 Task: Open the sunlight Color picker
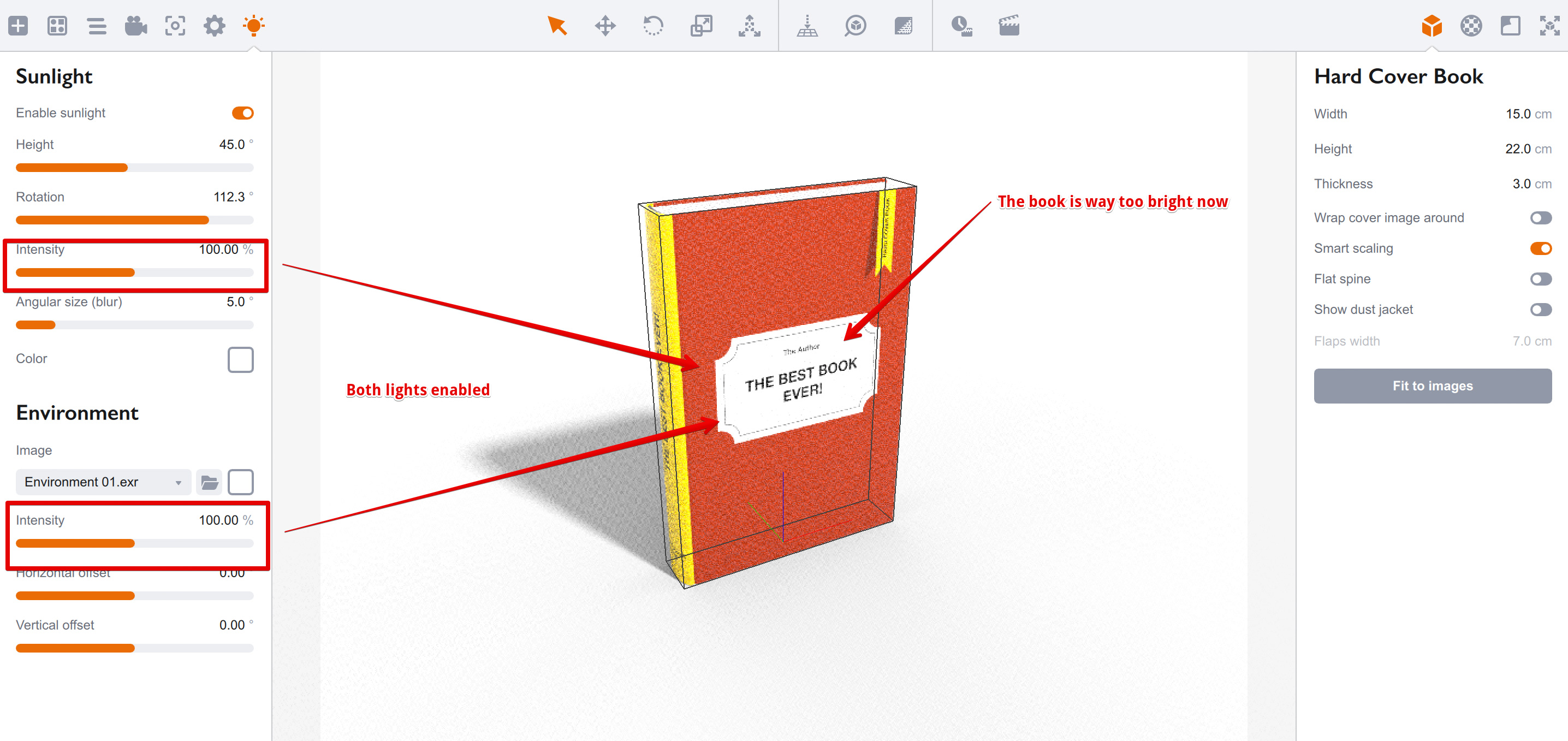click(240, 360)
